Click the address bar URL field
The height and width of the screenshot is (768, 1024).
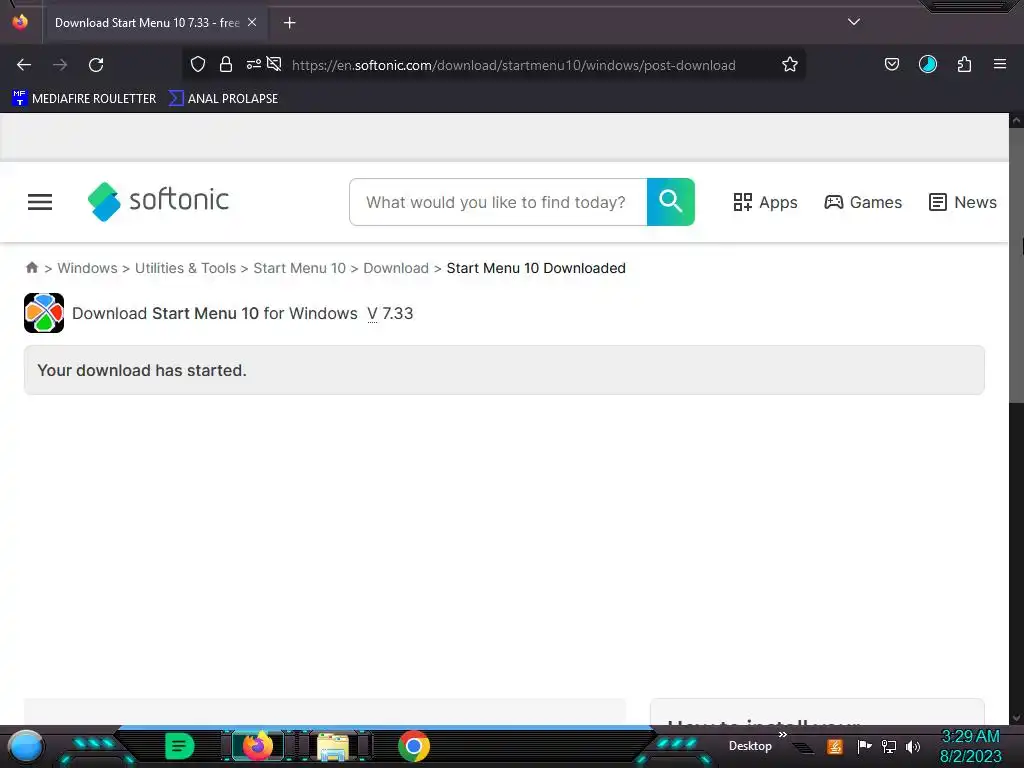(513, 65)
